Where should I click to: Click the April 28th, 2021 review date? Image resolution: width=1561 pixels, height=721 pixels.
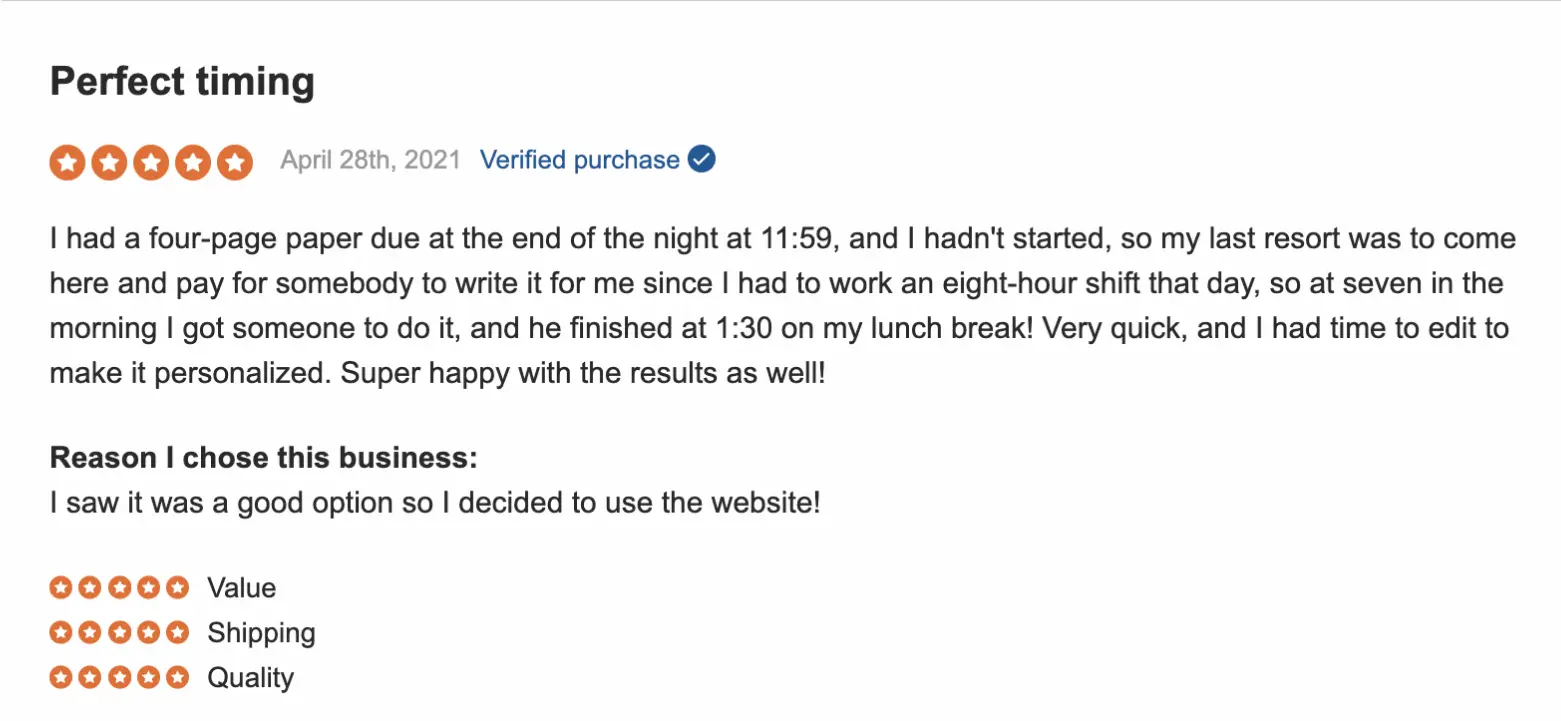click(370, 160)
